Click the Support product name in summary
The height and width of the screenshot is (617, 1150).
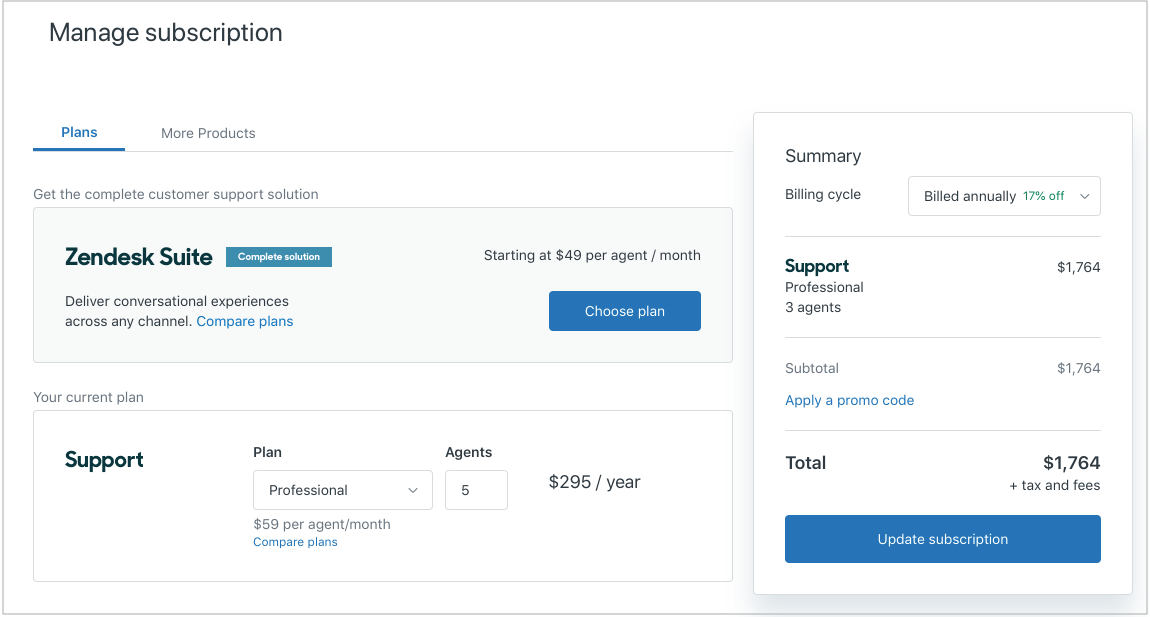click(x=816, y=266)
